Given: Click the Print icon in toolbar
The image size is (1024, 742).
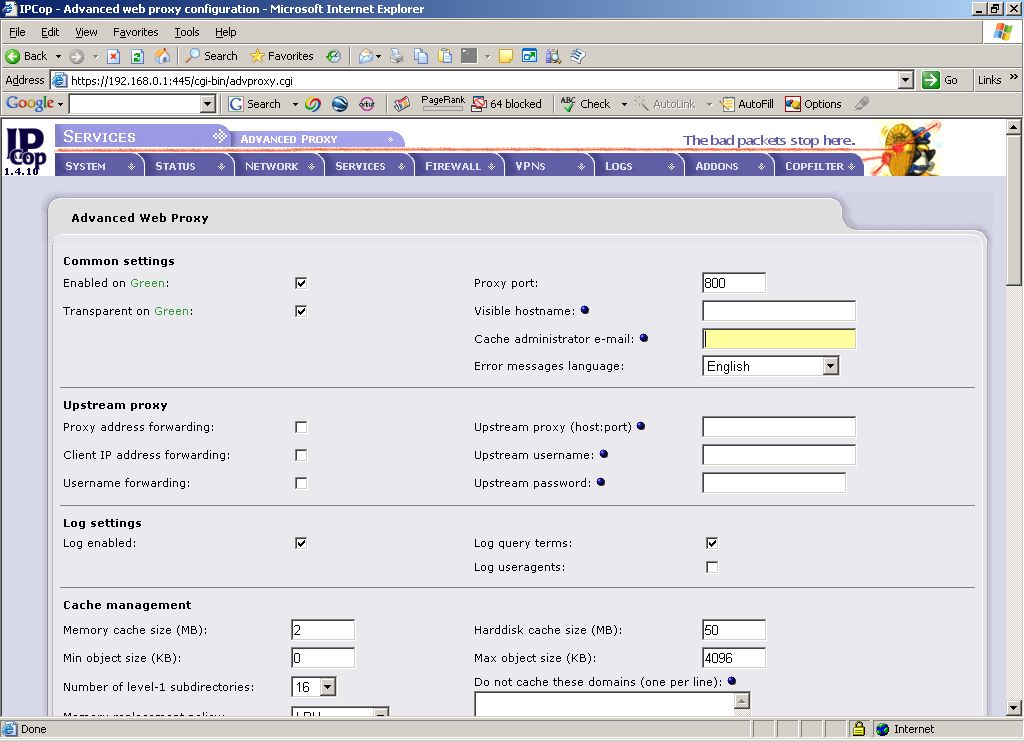Looking at the screenshot, I should (x=396, y=56).
